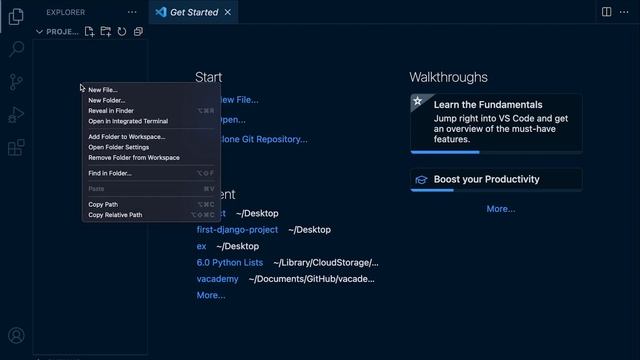Split the editor to the right
The height and width of the screenshot is (360, 640).
click(607, 12)
